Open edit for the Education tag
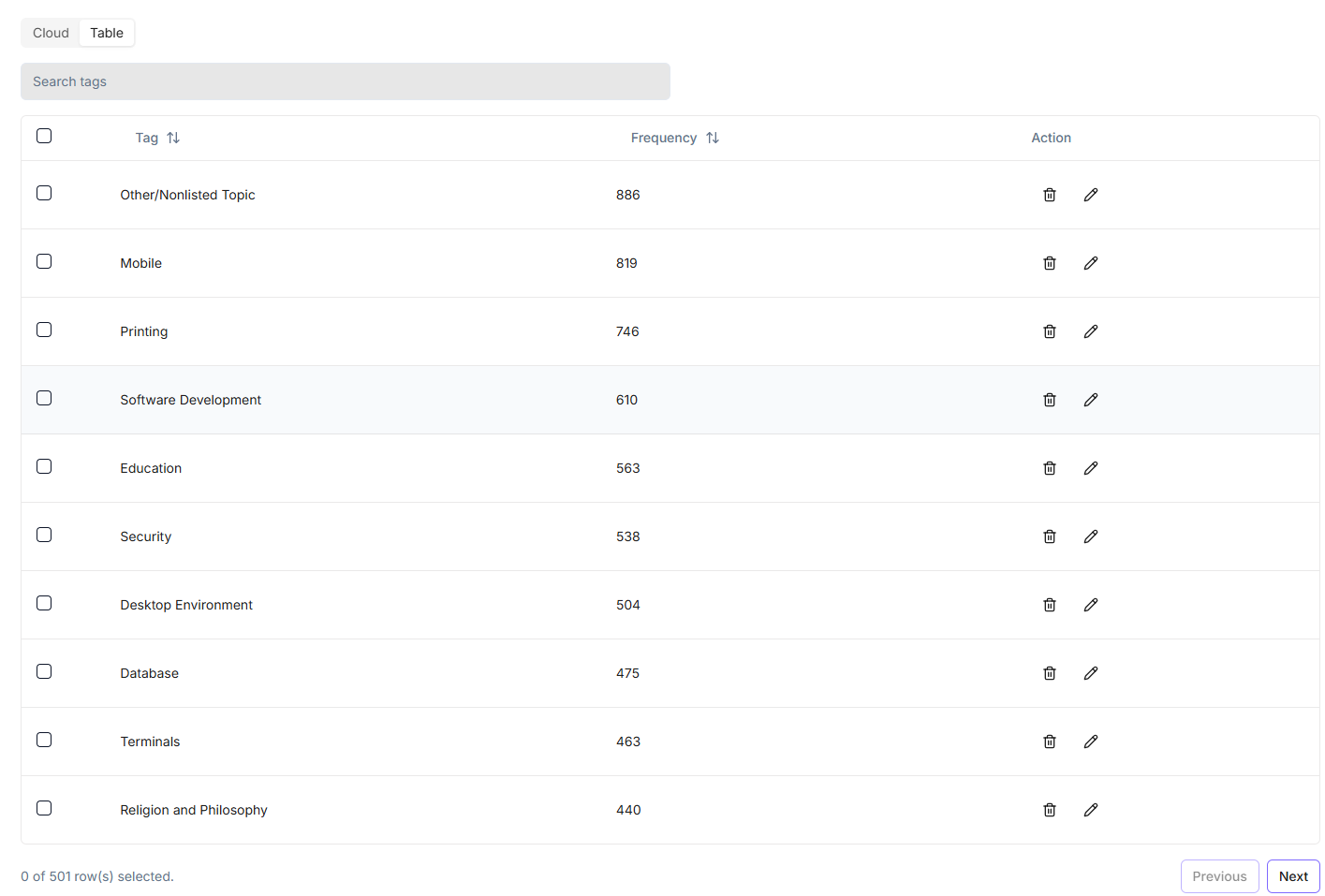1325x896 pixels. 1090,468
